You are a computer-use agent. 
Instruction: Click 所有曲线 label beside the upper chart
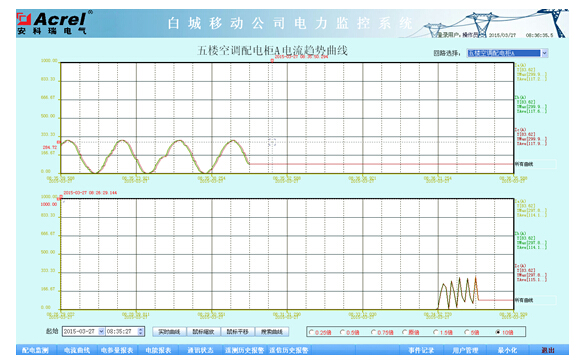[x=524, y=164]
